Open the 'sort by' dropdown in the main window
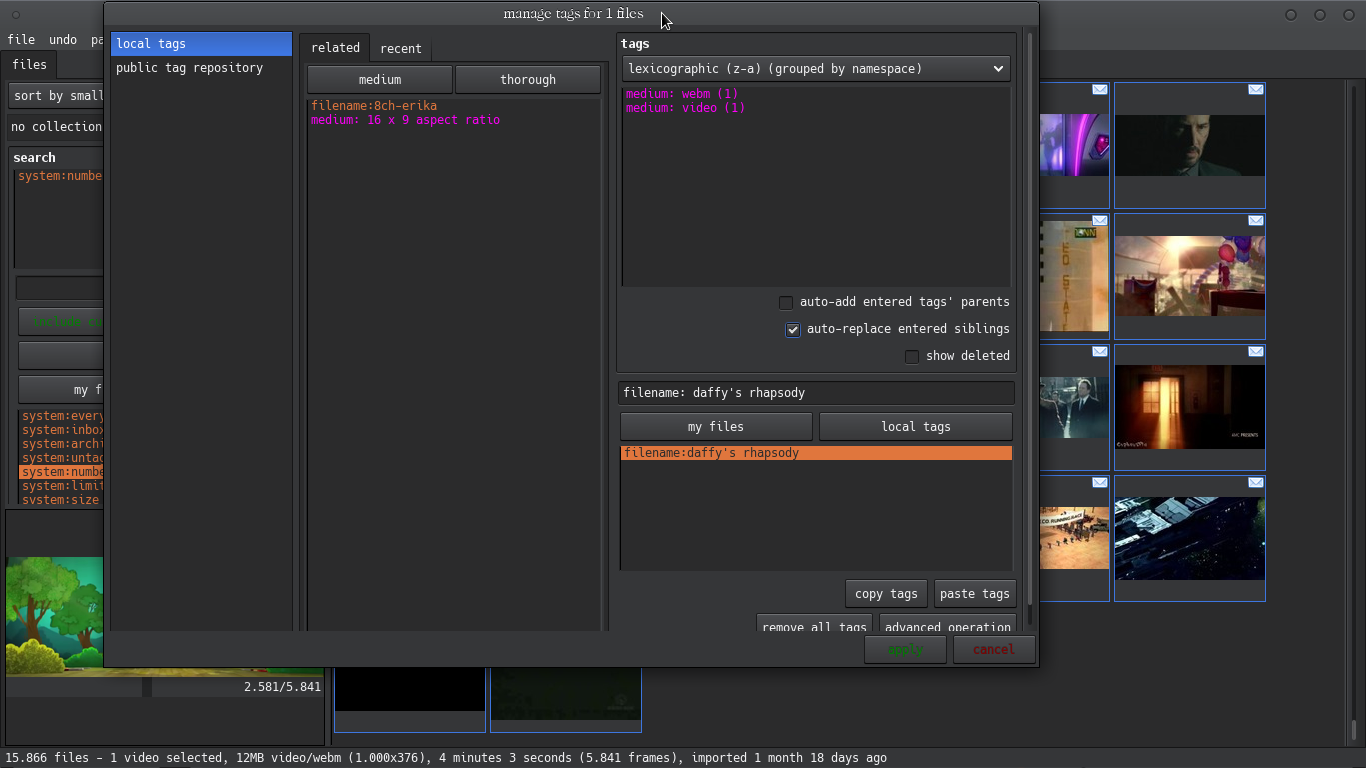 click(57, 96)
